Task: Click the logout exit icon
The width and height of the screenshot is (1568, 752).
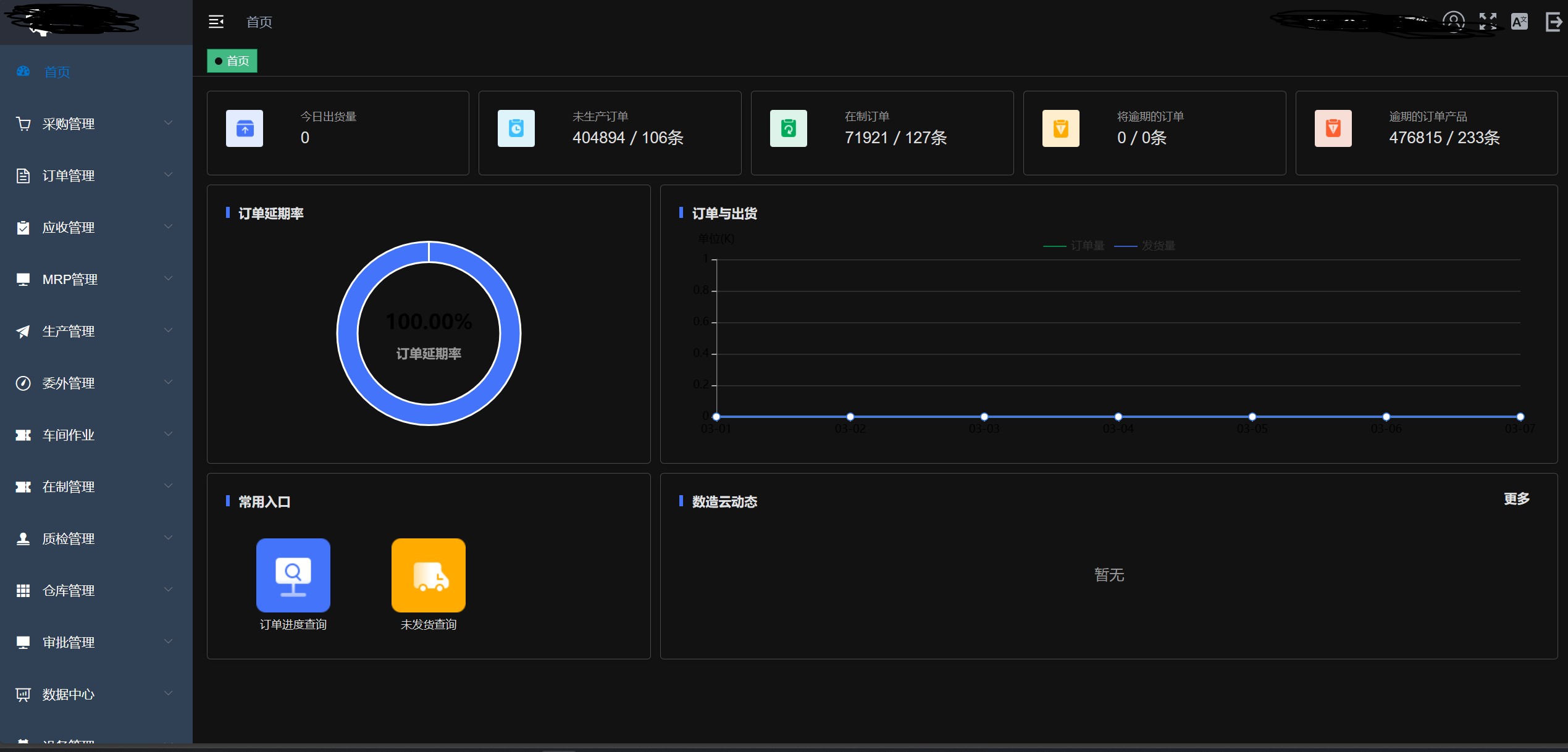Action: coord(1554,22)
